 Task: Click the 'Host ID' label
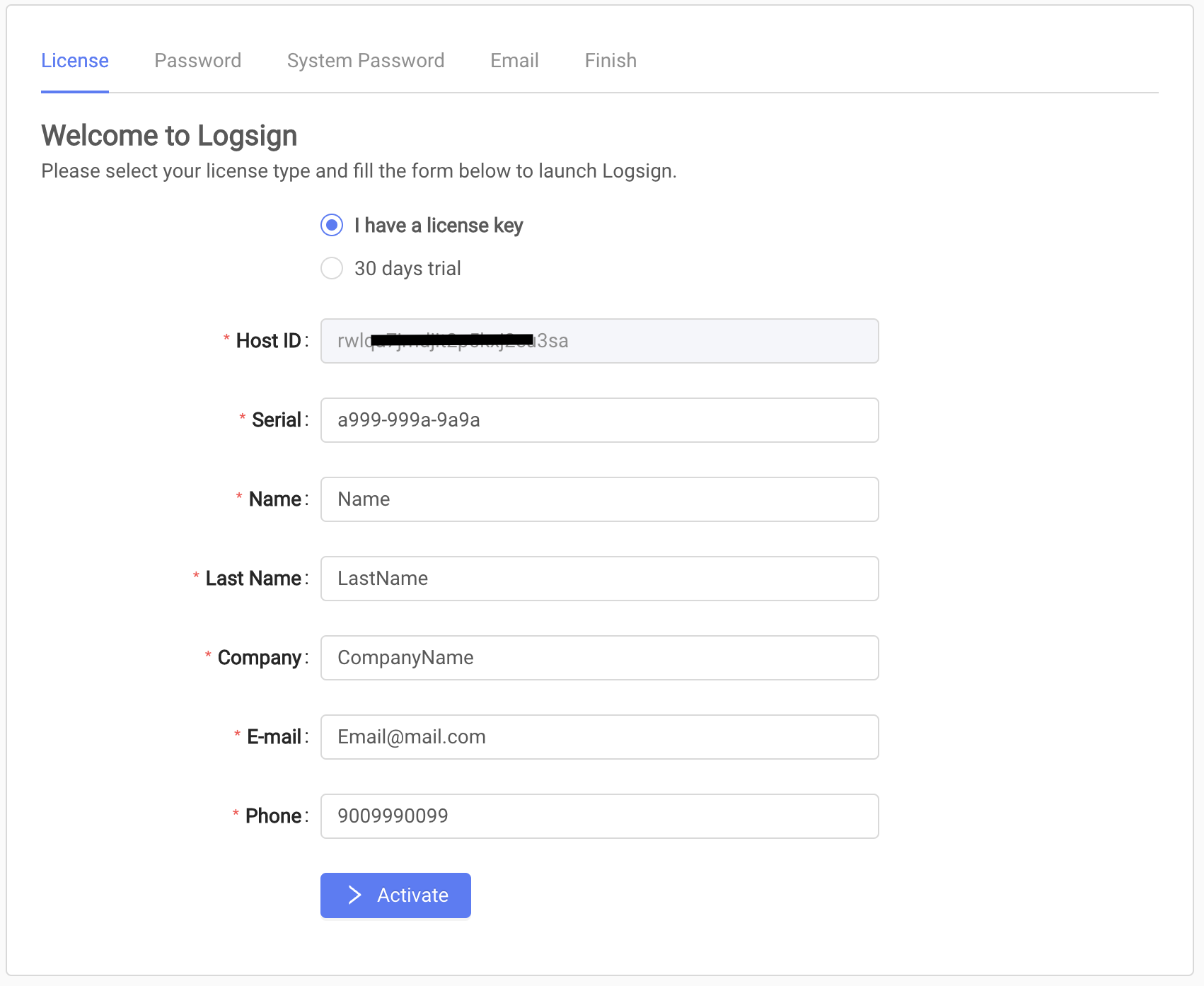coord(269,341)
